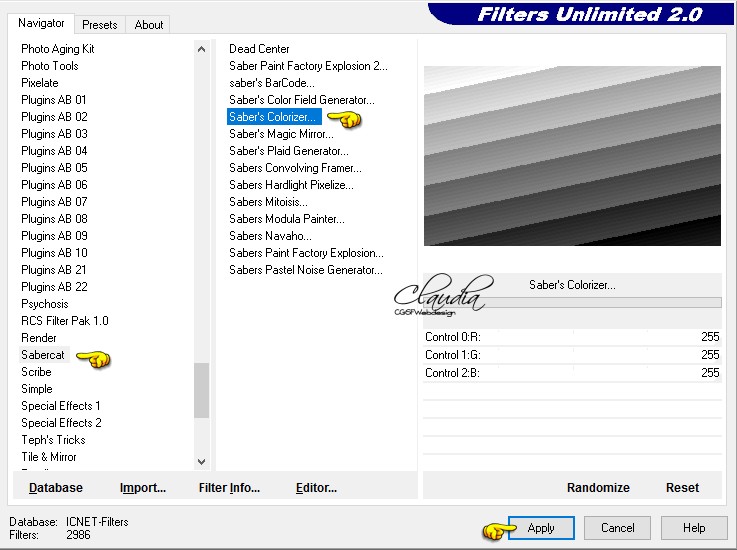Select Plugins AB 09

[54, 236]
